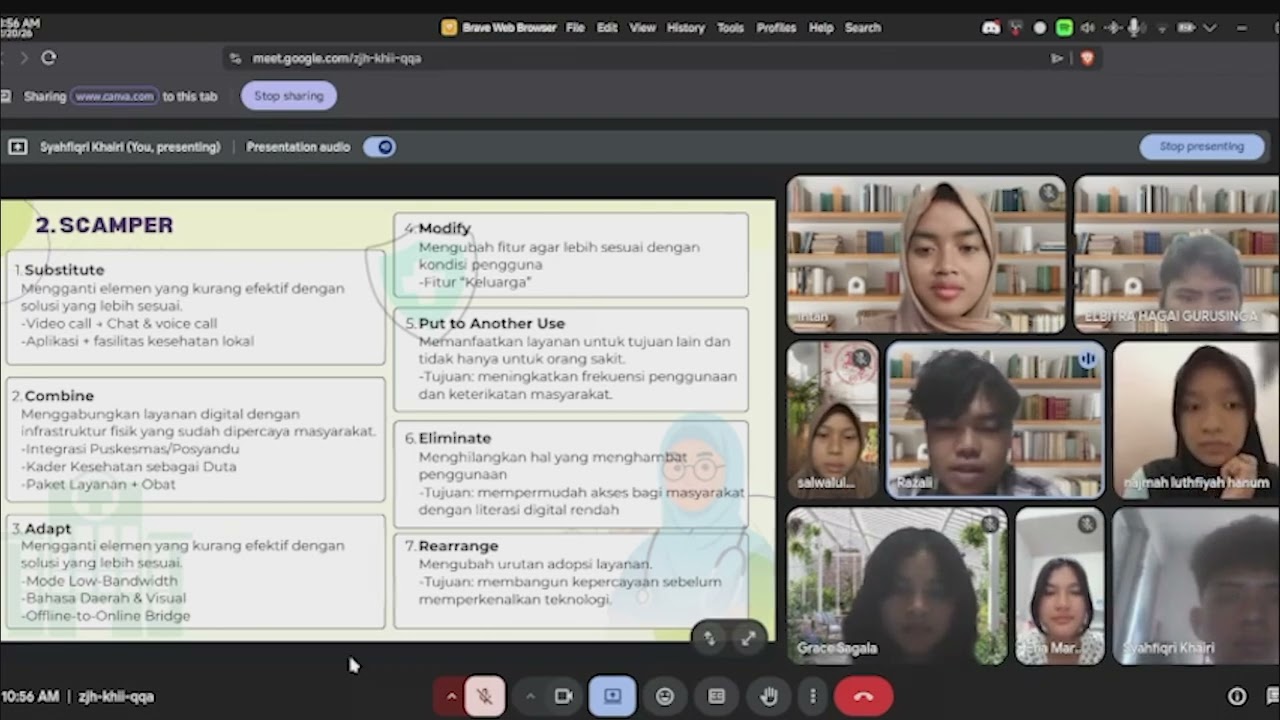The image size is (1280, 720).
Task: Reload the page with refresh icon
Action: [x=48, y=58]
